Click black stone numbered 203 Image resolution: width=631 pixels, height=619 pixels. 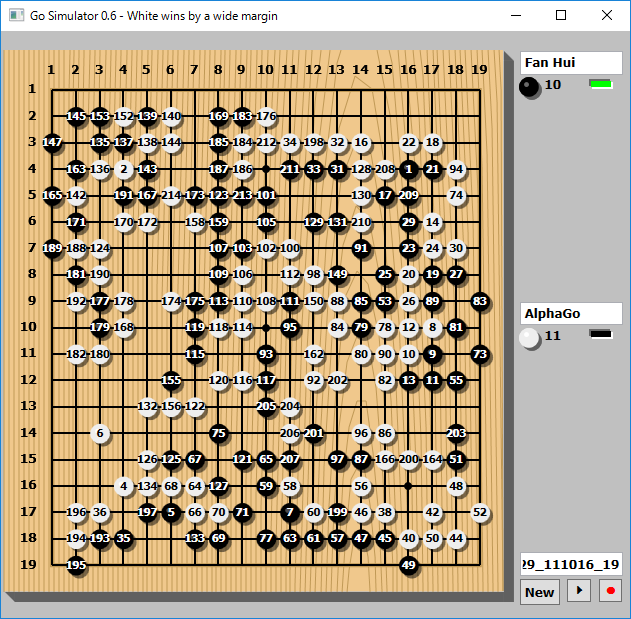456,433
